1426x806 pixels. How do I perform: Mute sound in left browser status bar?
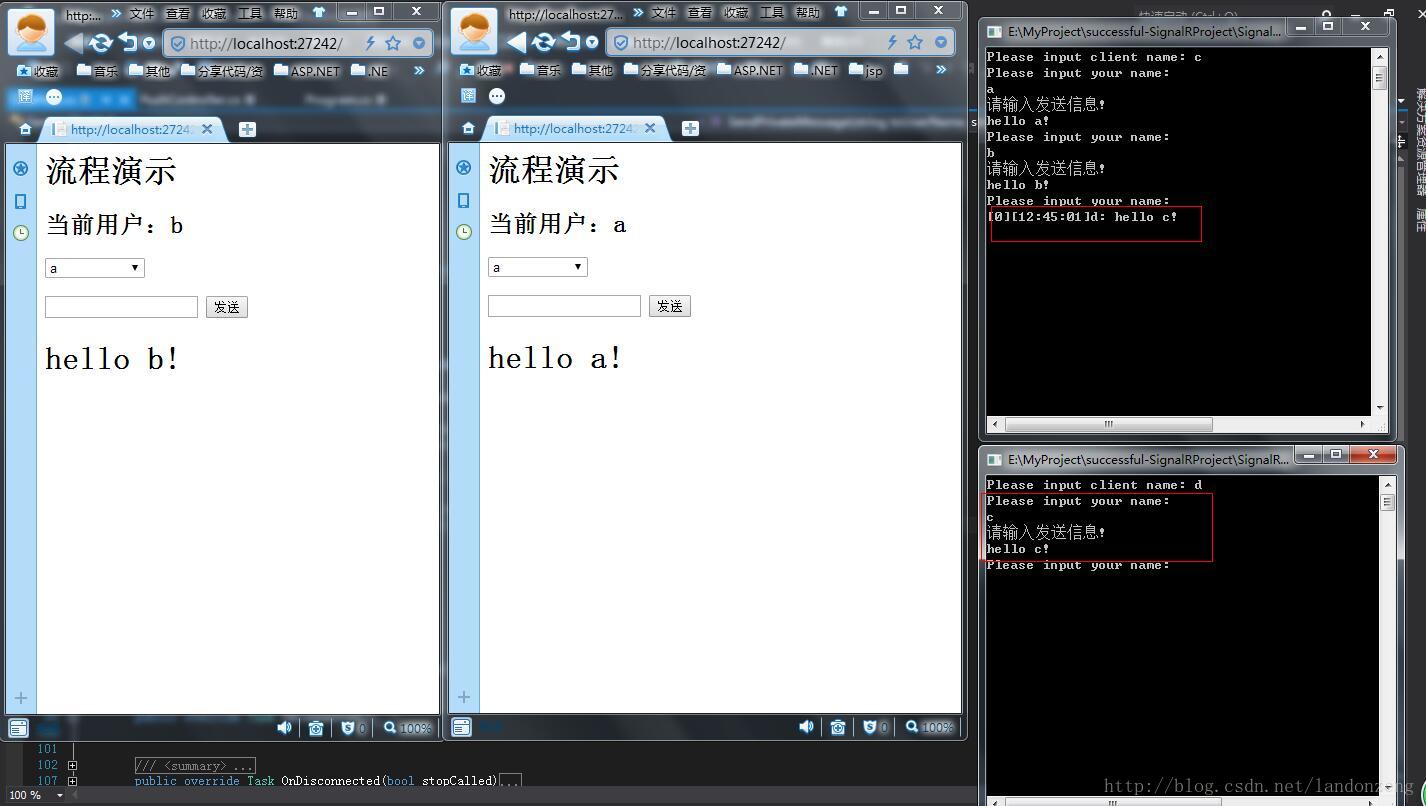pyautogui.click(x=284, y=727)
